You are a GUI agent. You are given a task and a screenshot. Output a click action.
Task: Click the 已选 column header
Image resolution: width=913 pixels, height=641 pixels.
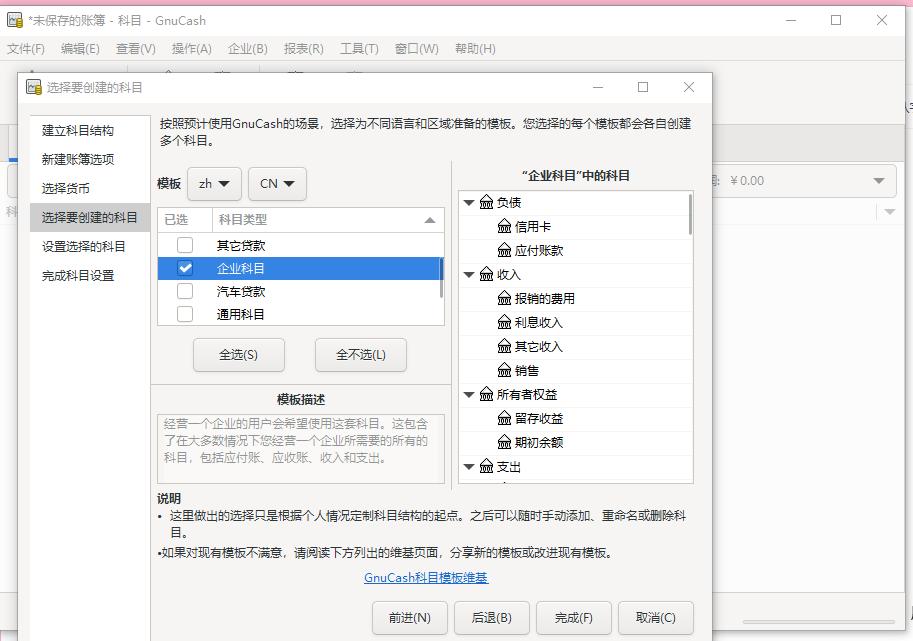(x=185, y=220)
